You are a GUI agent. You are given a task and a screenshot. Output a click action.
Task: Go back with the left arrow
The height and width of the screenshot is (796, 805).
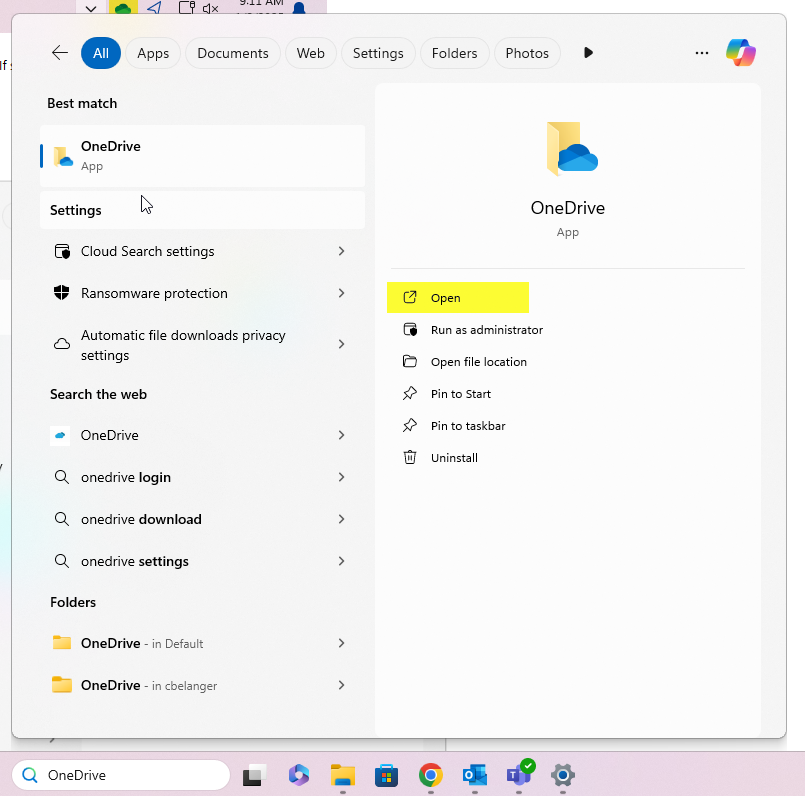(60, 53)
